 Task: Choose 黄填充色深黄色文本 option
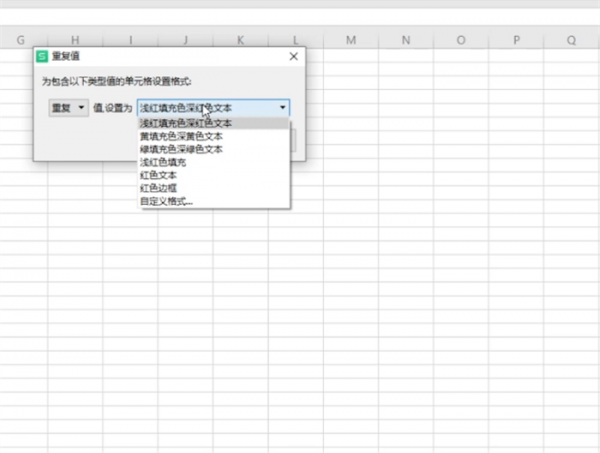tap(213, 136)
